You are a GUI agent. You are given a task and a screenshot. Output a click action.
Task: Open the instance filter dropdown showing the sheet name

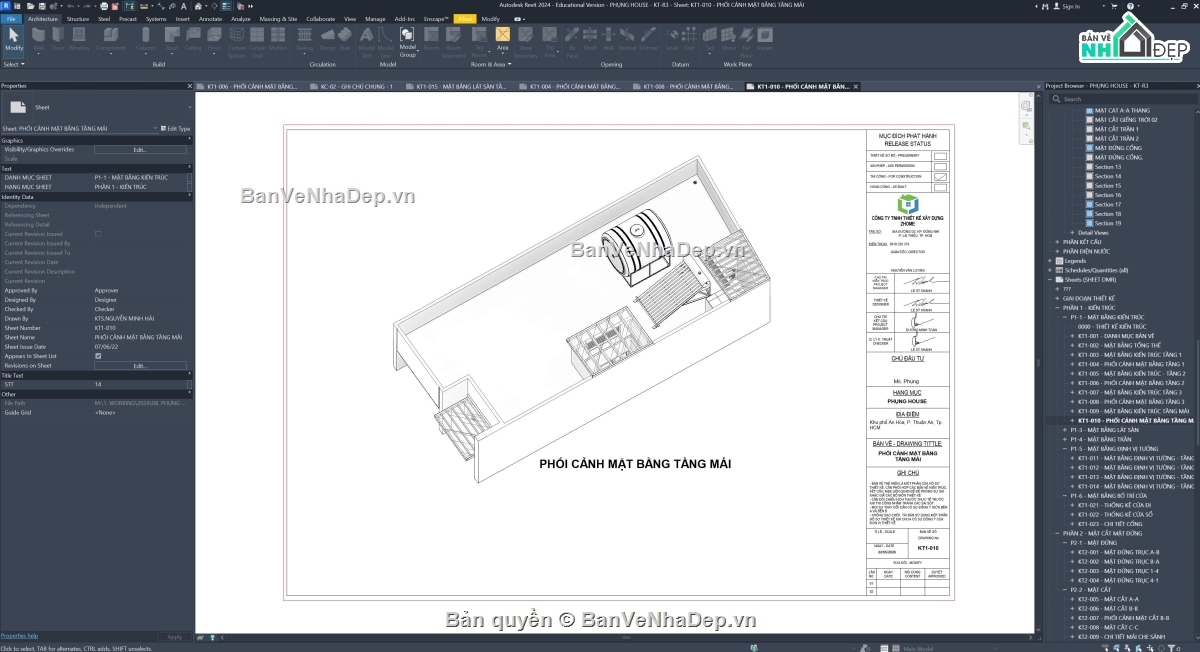(80, 129)
